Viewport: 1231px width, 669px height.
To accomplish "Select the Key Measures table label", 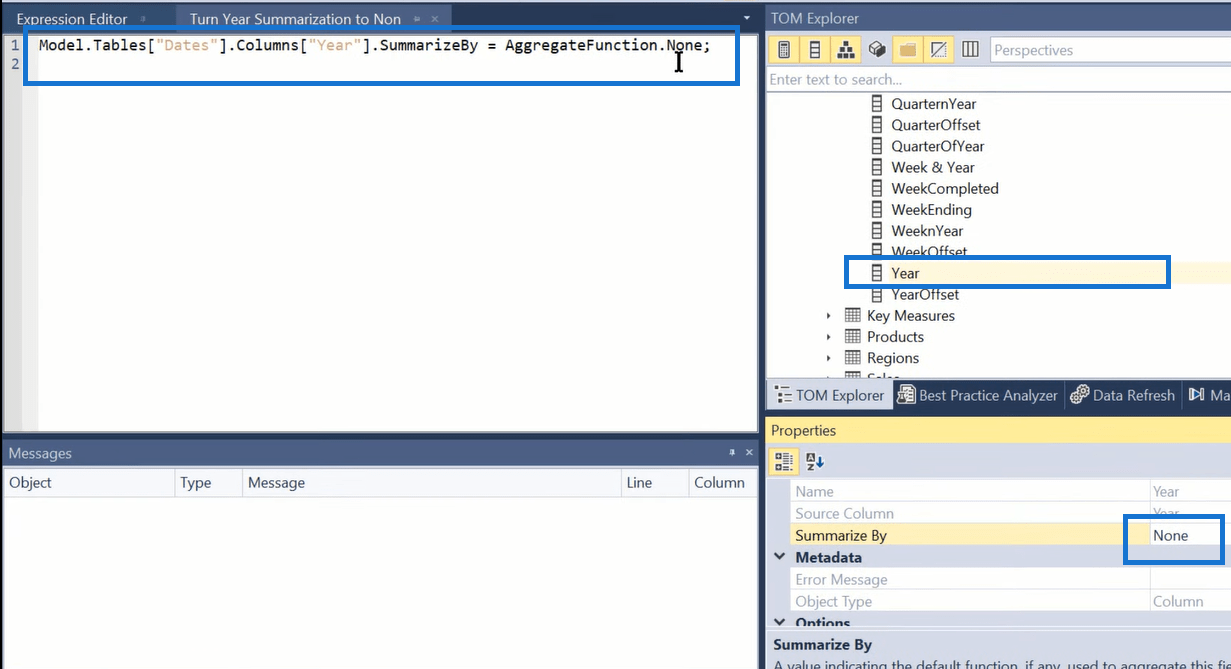I will point(911,316).
